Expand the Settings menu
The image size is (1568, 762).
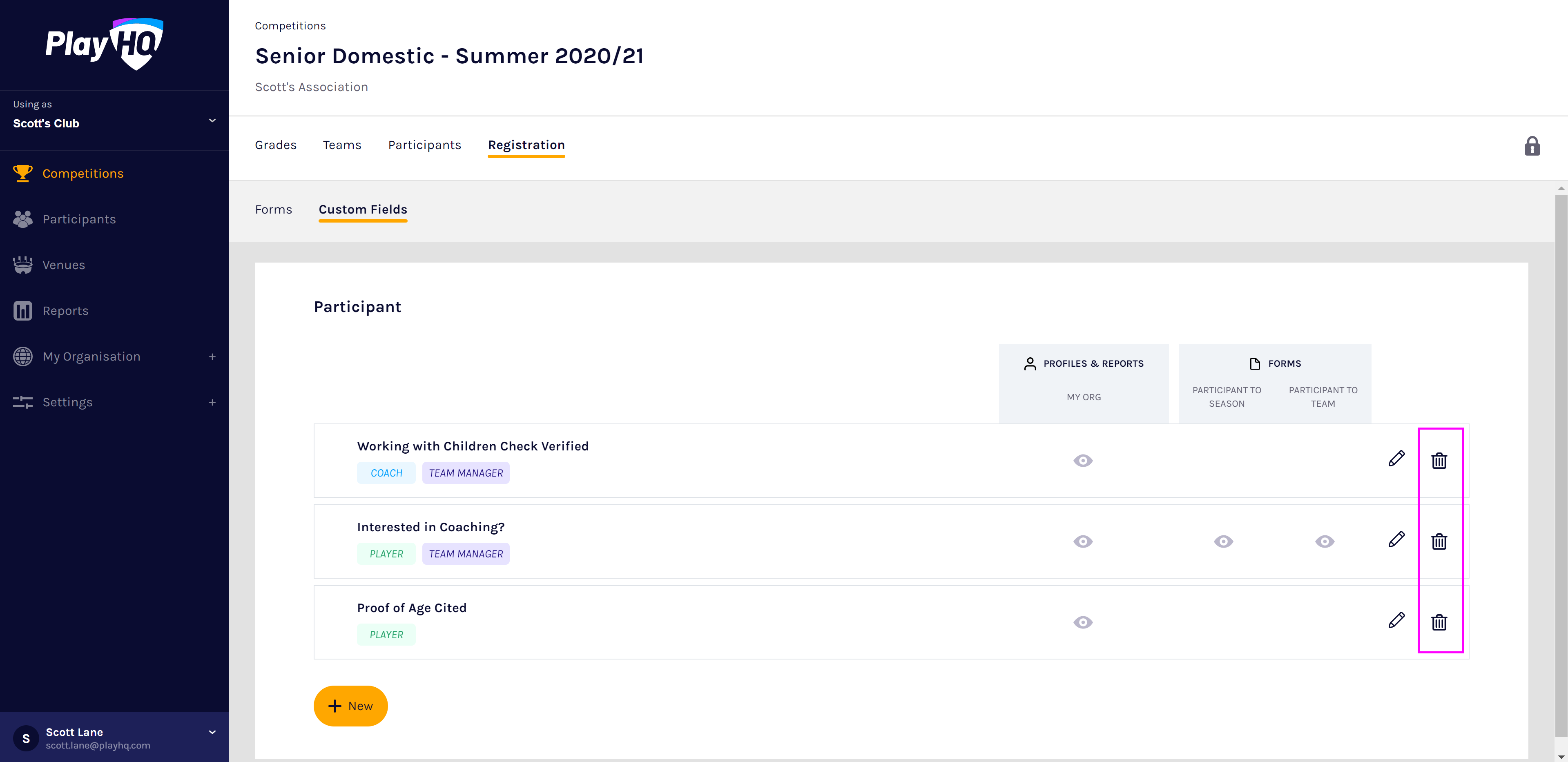pyautogui.click(x=212, y=402)
